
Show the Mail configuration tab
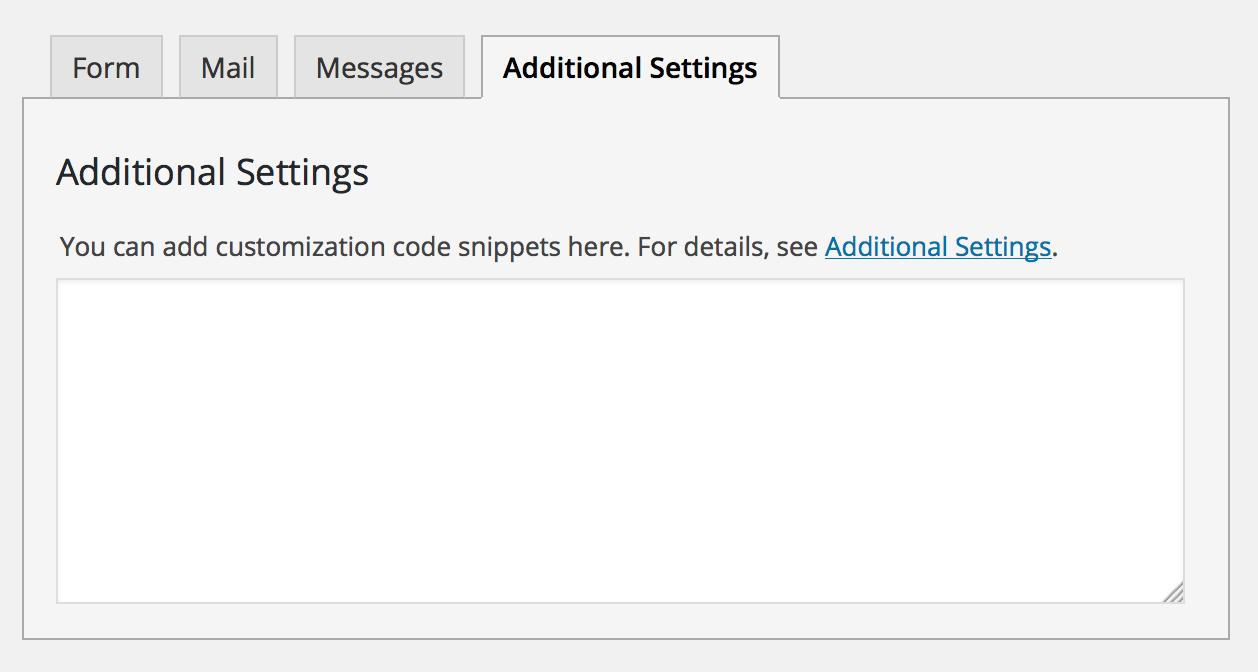(228, 68)
